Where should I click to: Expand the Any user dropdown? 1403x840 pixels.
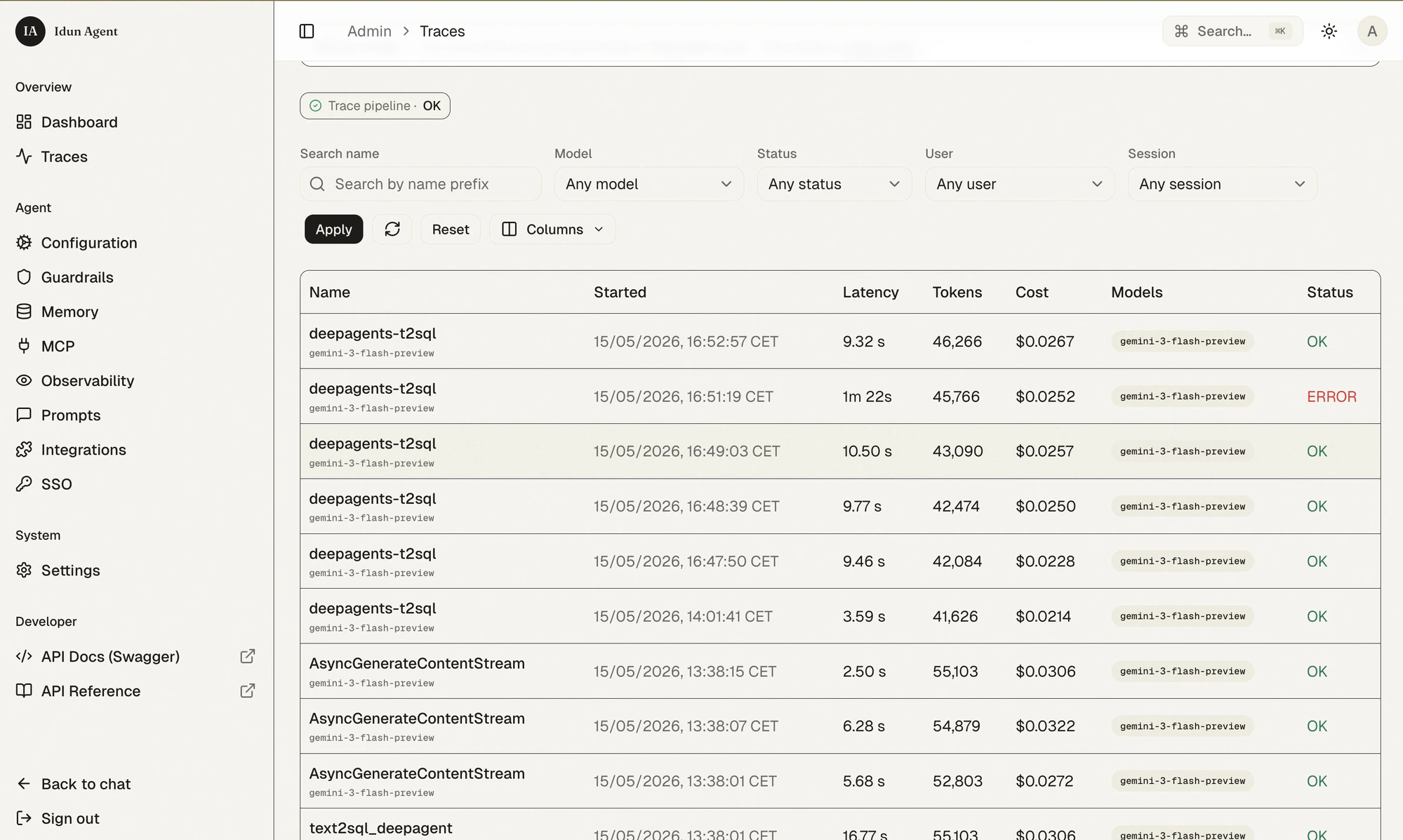pos(1019,184)
